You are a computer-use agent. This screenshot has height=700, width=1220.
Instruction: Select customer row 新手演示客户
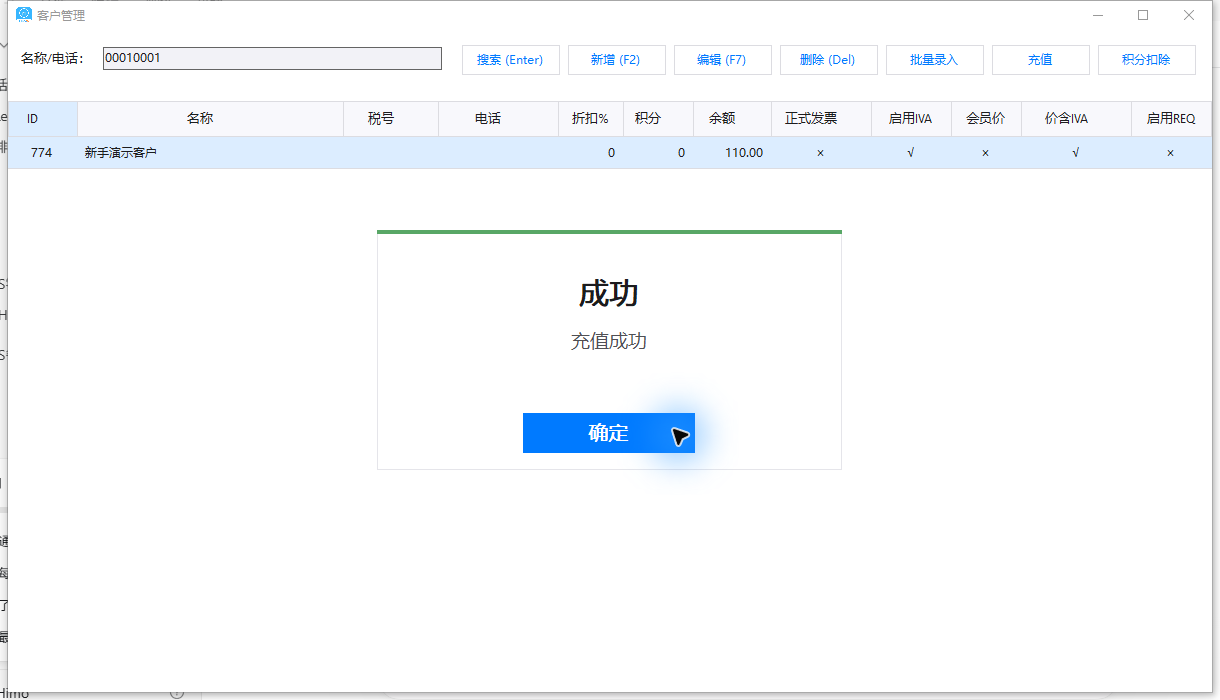[610, 153]
